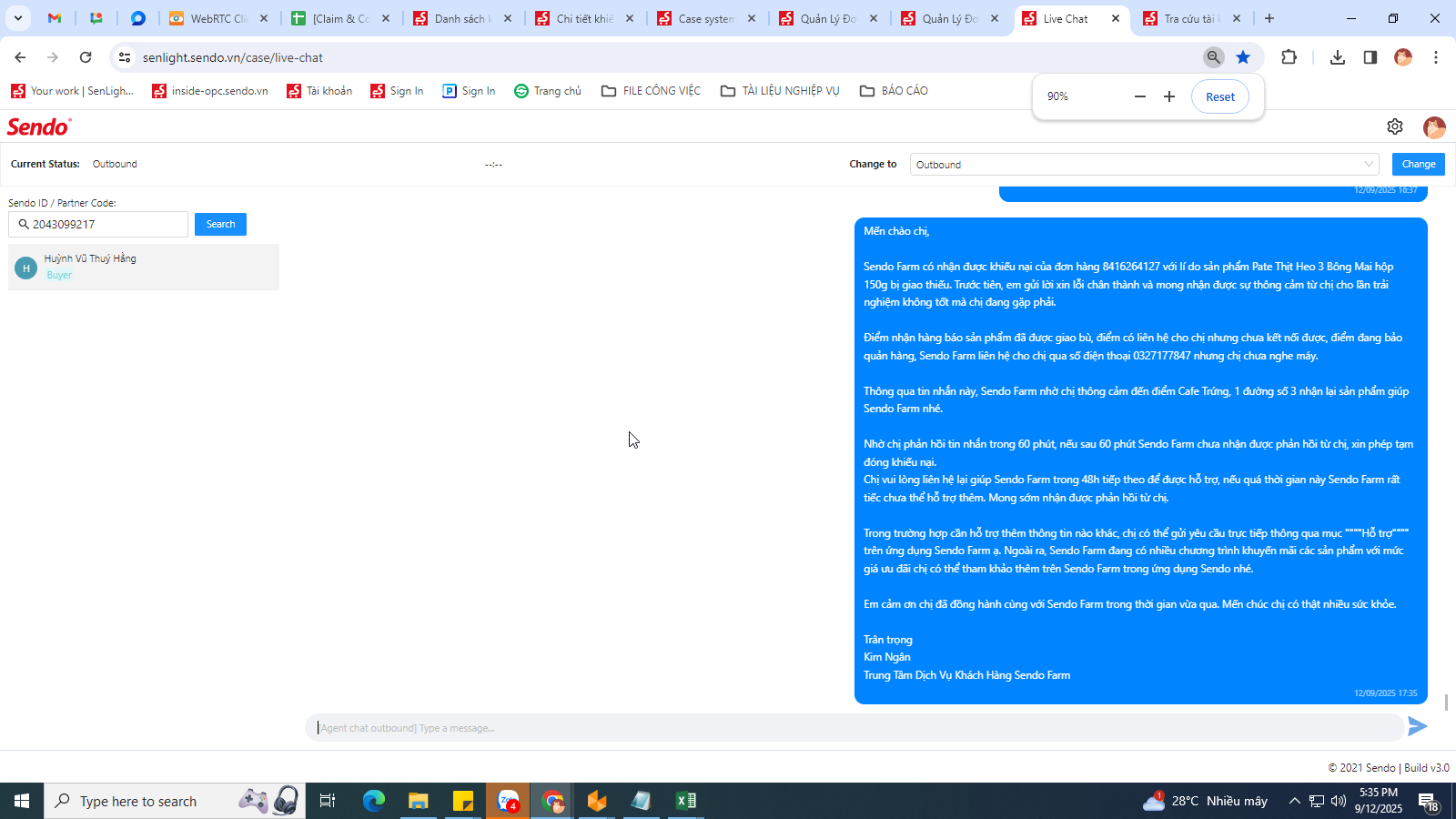Click the Sendo logo
The height and width of the screenshot is (819, 1456).
pyautogui.click(x=39, y=127)
